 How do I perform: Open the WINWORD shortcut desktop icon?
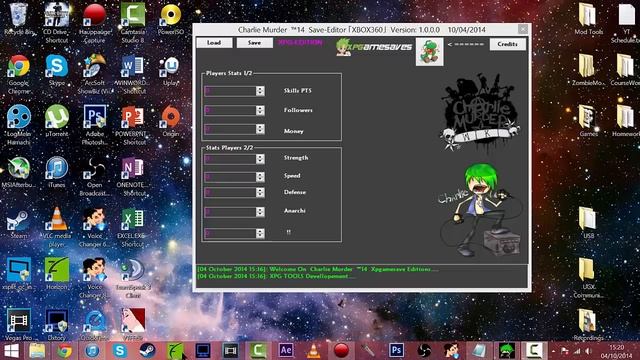133,73
